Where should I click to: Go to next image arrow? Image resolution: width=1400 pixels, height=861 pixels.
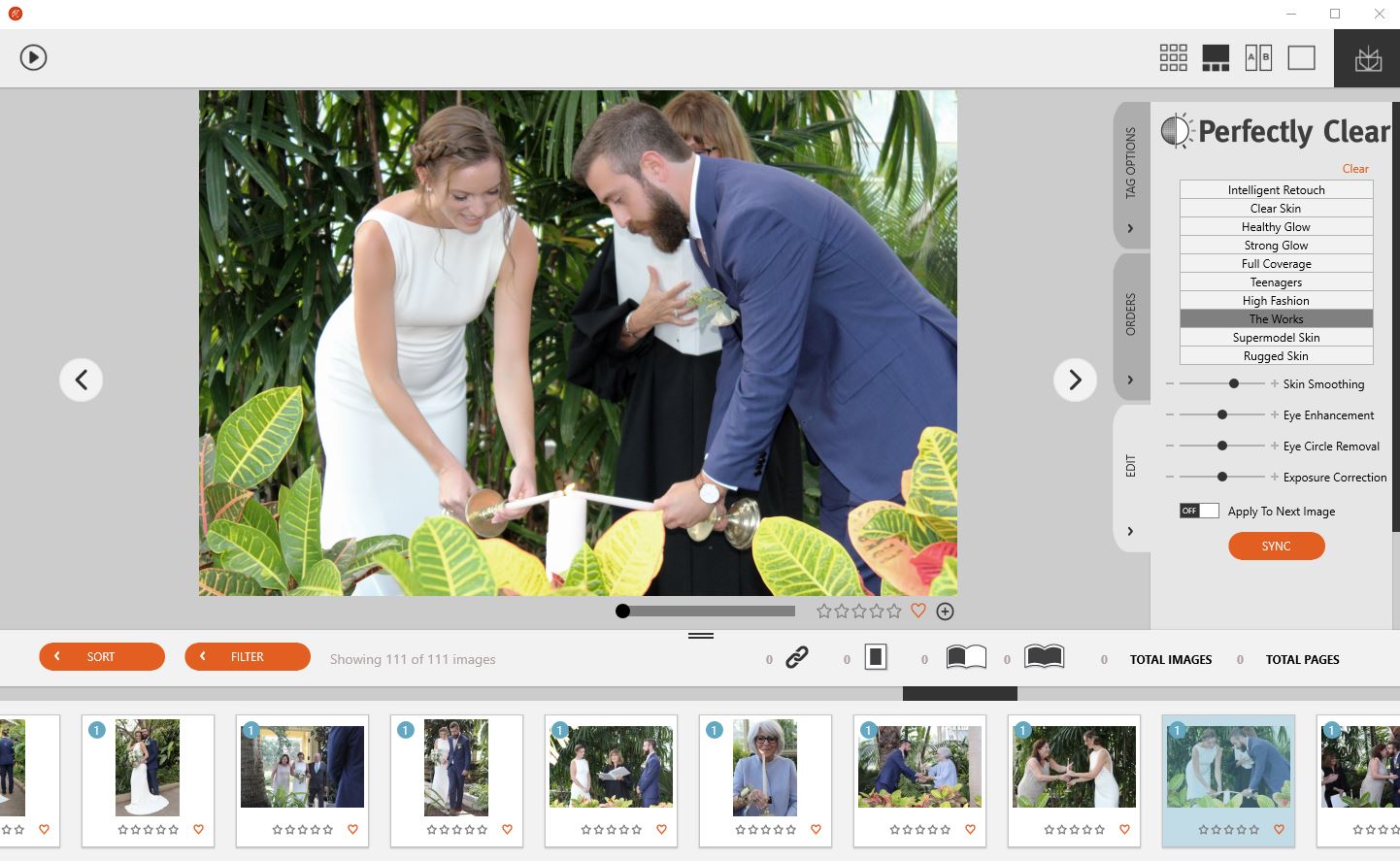pyautogui.click(x=1075, y=380)
